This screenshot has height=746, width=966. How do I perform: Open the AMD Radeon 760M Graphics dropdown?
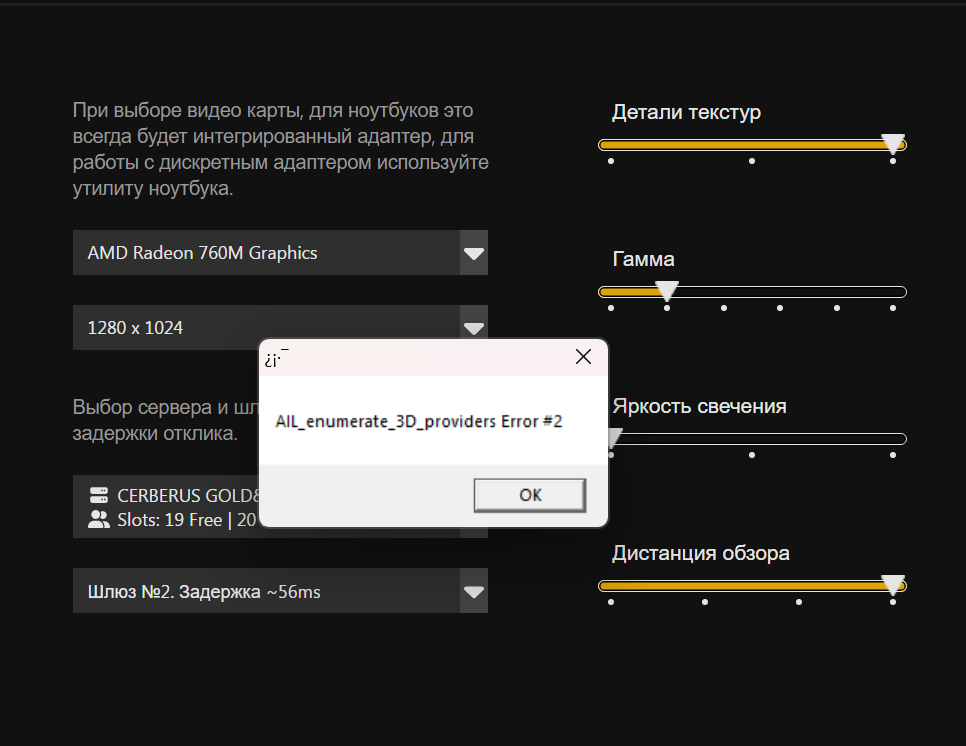tap(280, 253)
